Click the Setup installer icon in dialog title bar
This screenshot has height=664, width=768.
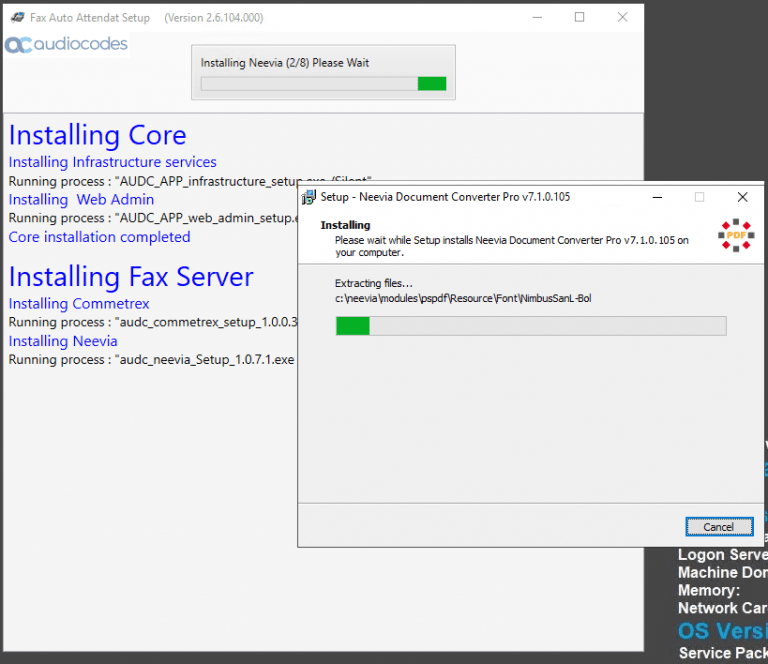click(309, 197)
